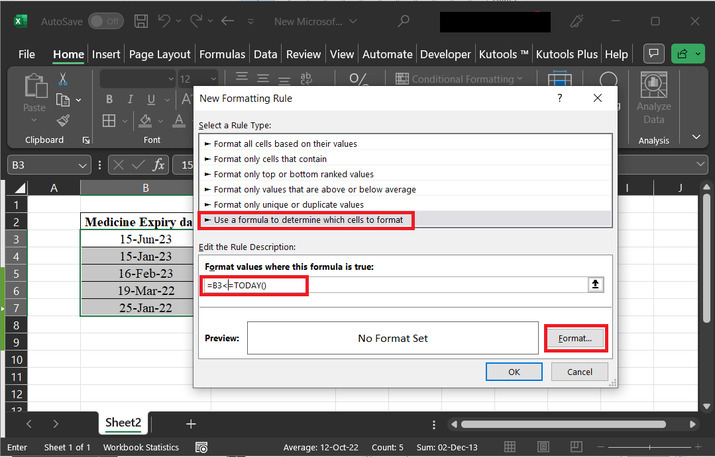Click the macro recording icon in status bar
Viewport: 715px width, 457px height.
[x=201, y=447]
